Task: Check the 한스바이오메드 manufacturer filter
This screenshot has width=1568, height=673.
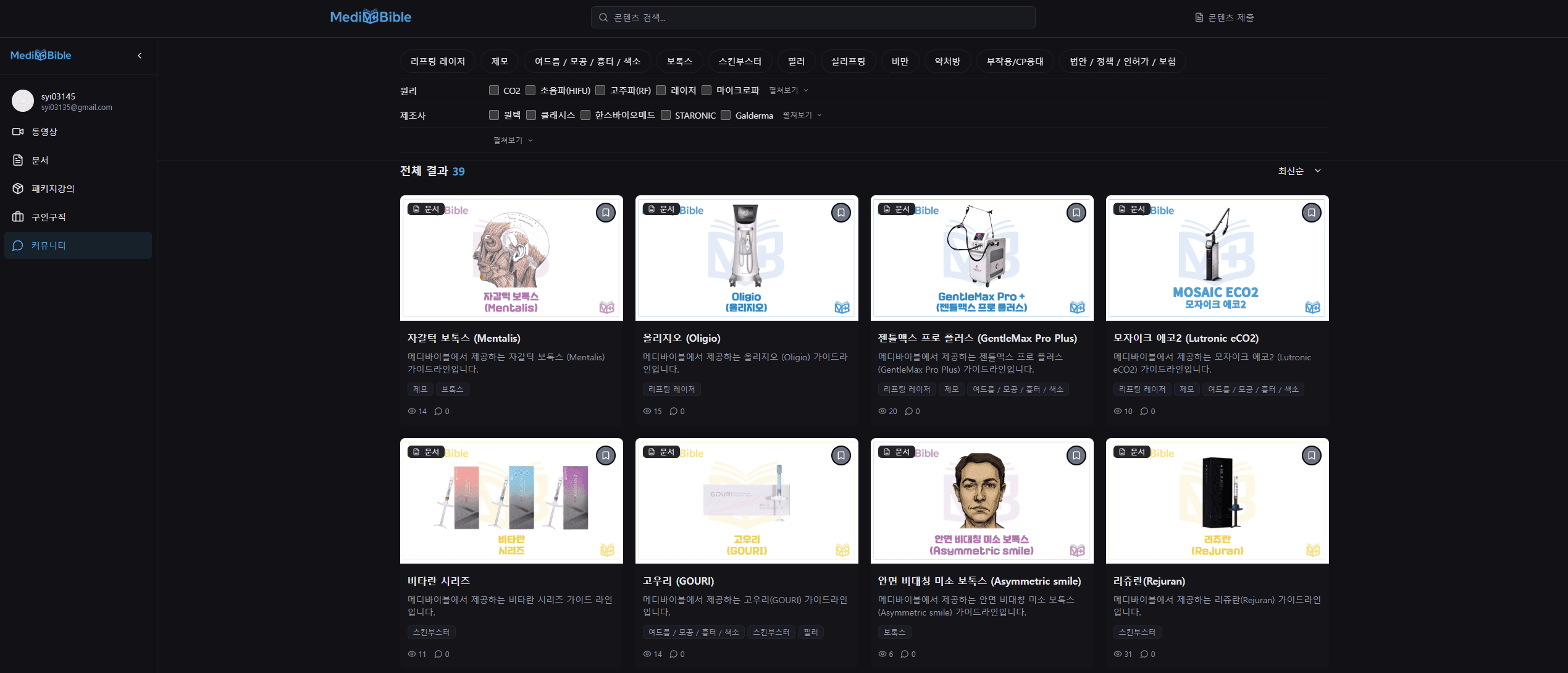Action: (585, 115)
